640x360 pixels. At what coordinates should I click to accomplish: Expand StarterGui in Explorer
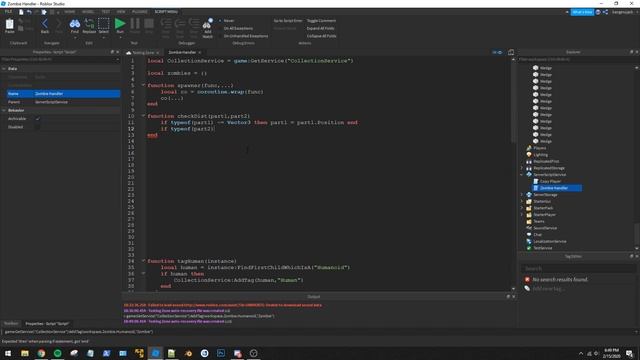point(522,201)
